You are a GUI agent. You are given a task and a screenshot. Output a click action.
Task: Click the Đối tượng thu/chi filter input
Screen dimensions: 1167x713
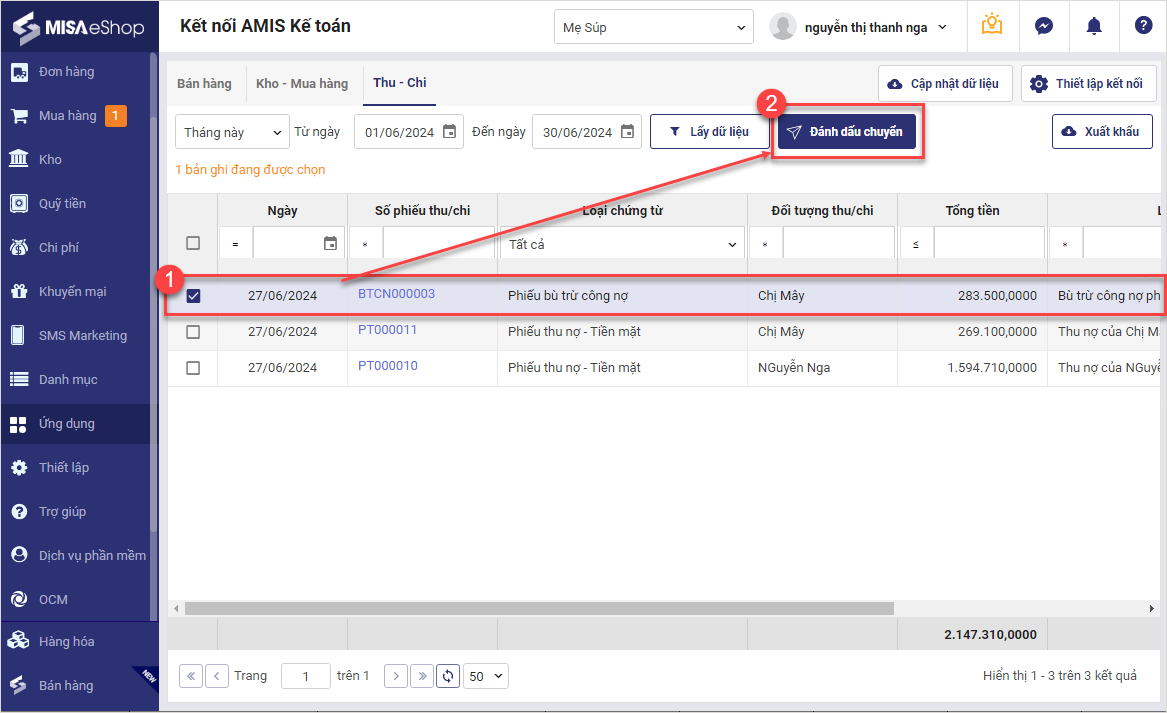pyautogui.click(x=839, y=244)
